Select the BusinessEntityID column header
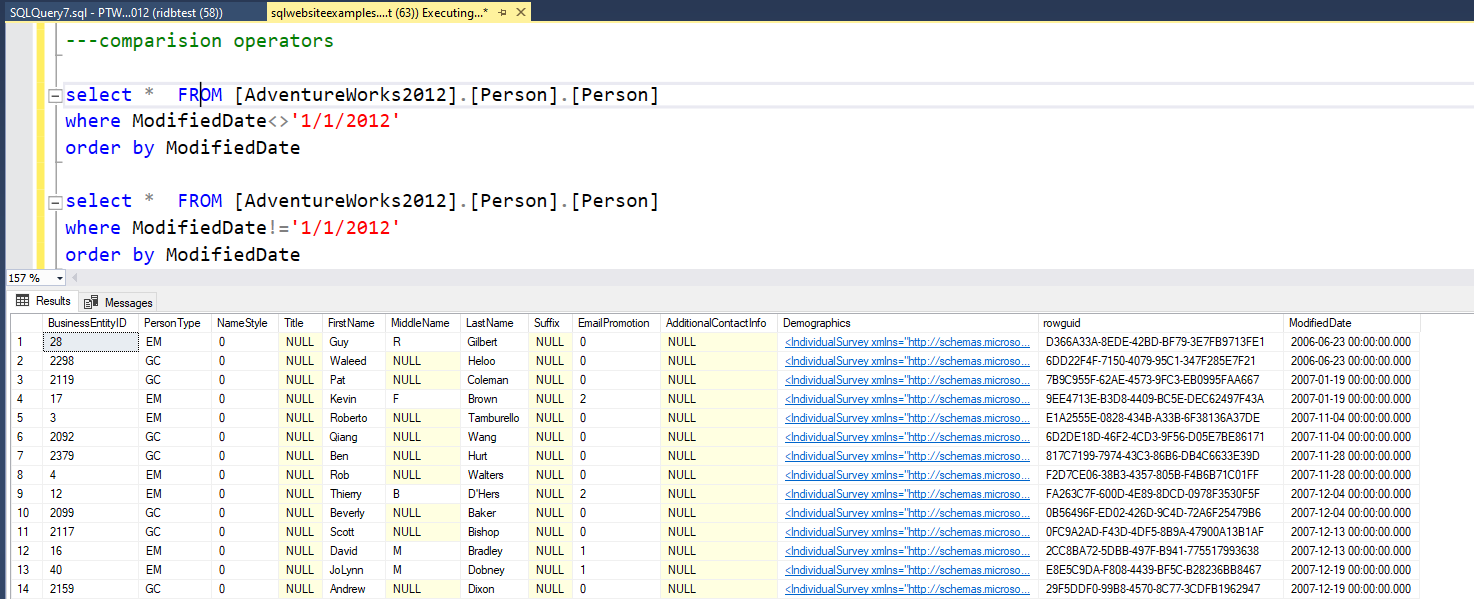Viewport: 1474px width, 599px height. (x=90, y=323)
